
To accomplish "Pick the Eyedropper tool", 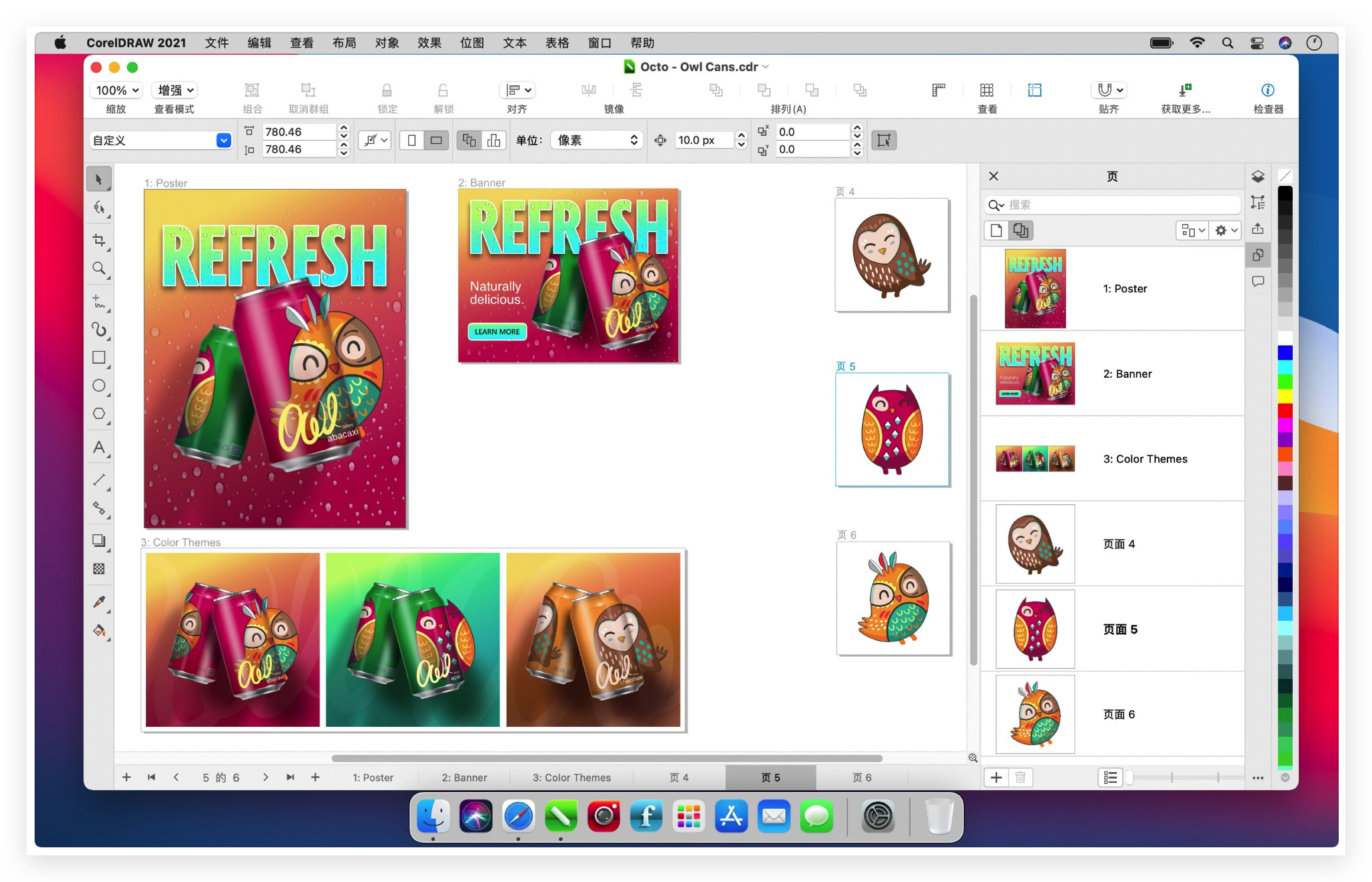I will click(99, 602).
